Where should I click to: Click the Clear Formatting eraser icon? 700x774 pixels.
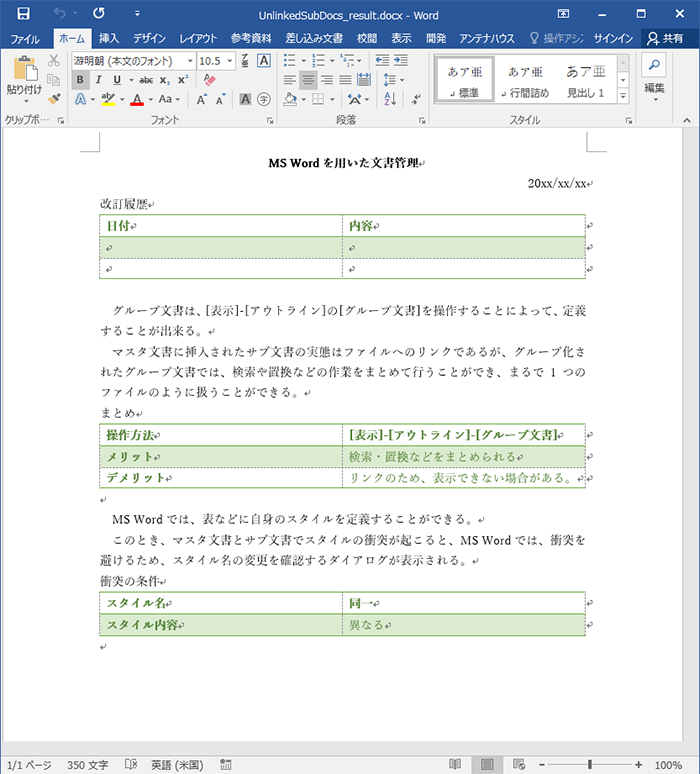pos(209,80)
